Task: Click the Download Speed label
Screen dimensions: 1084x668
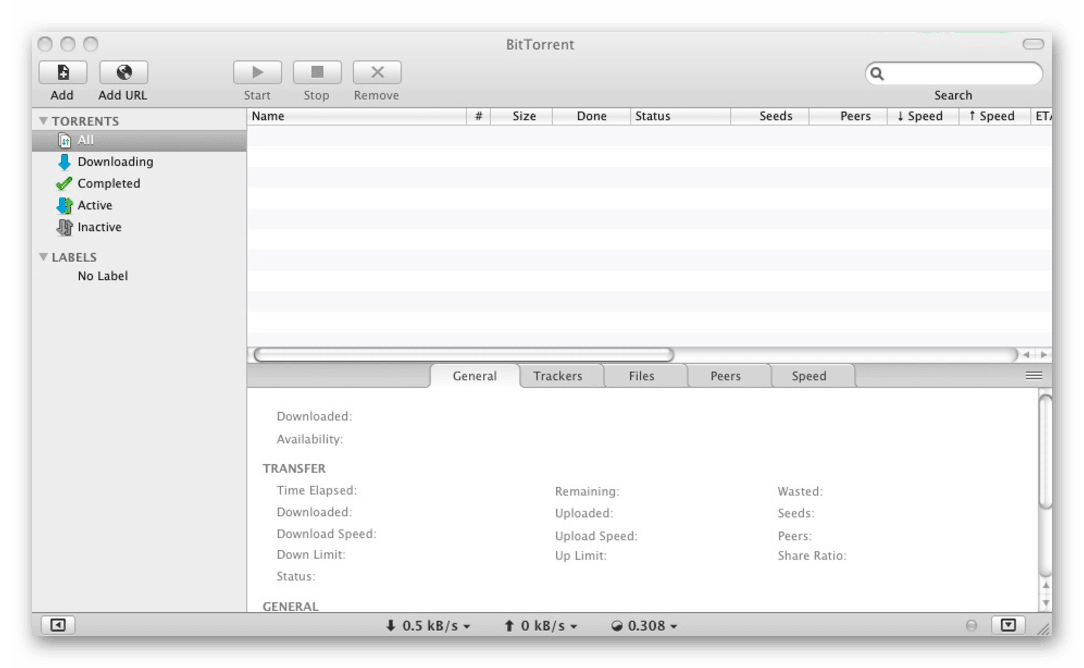Action: click(326, 534)
